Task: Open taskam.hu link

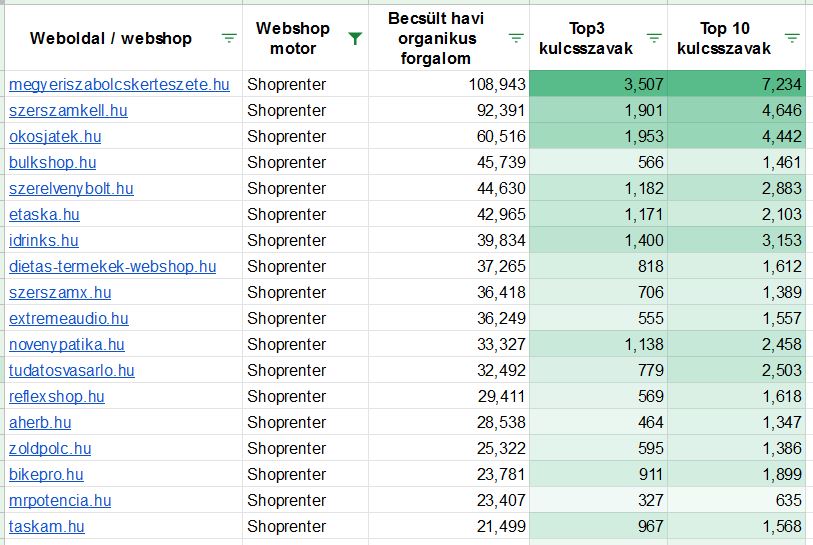Action: [x=47, y=526]
